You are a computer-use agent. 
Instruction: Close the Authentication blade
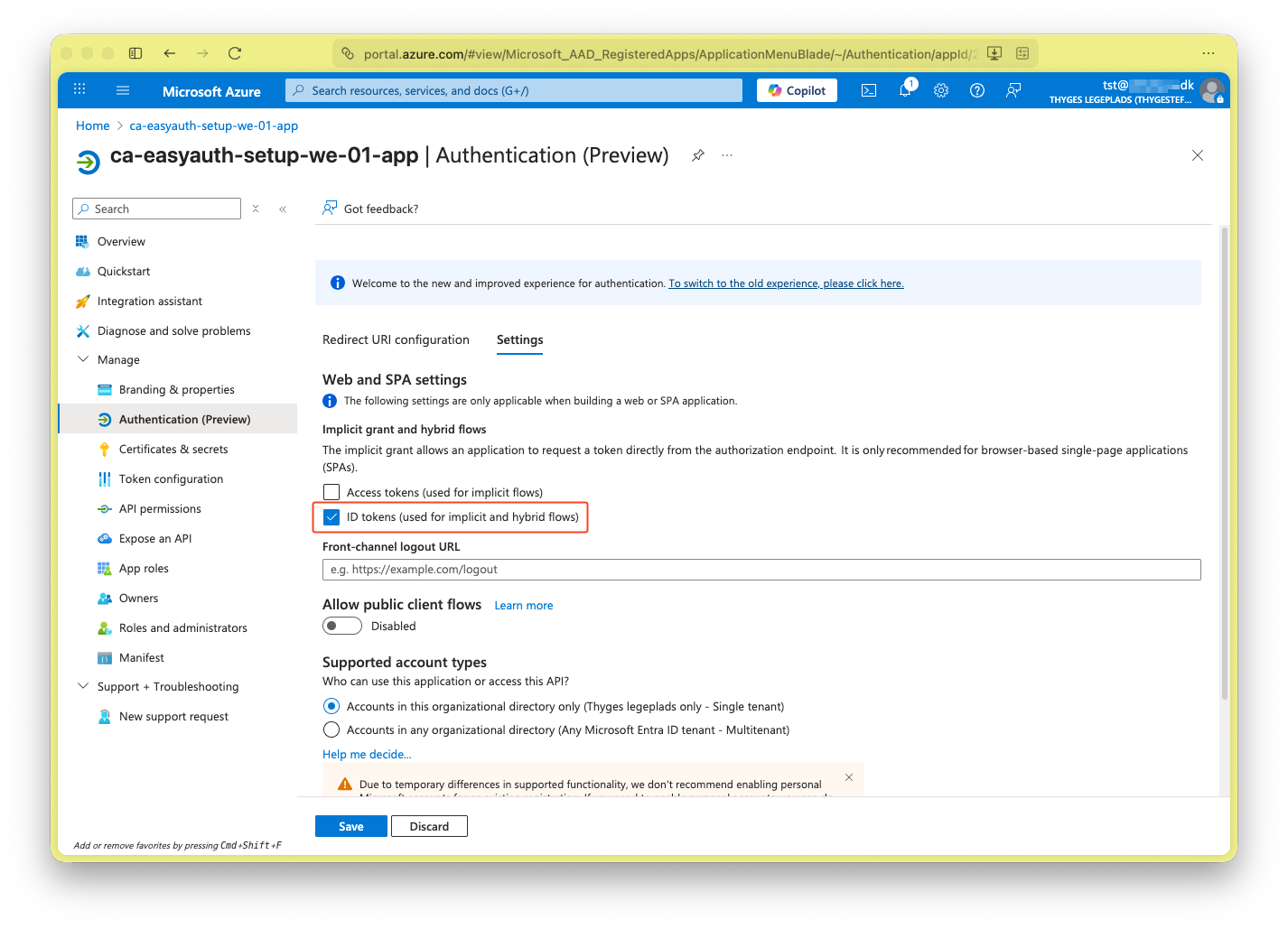1198,155
